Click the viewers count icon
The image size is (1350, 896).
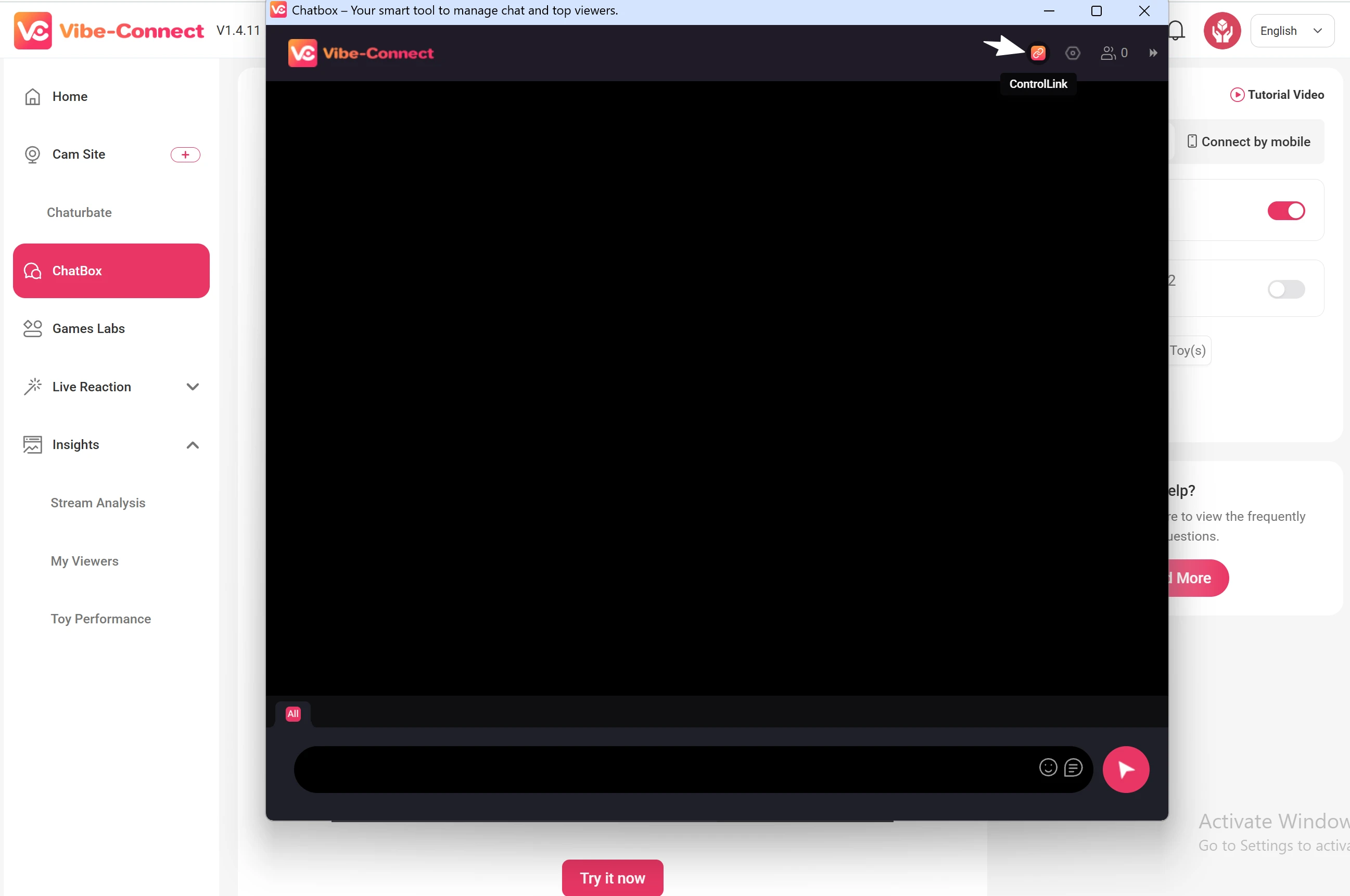[x=1113, y=53]
